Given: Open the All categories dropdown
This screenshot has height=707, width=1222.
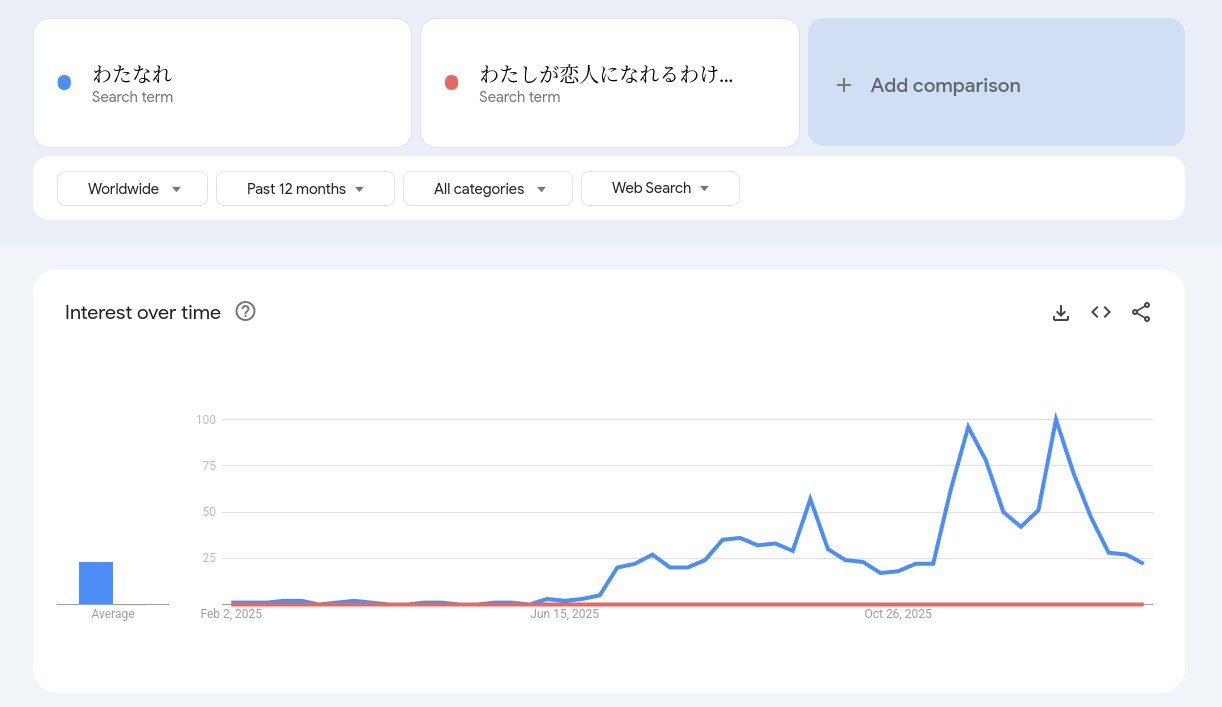Looking at the screenshot, I should coord(488,189).
